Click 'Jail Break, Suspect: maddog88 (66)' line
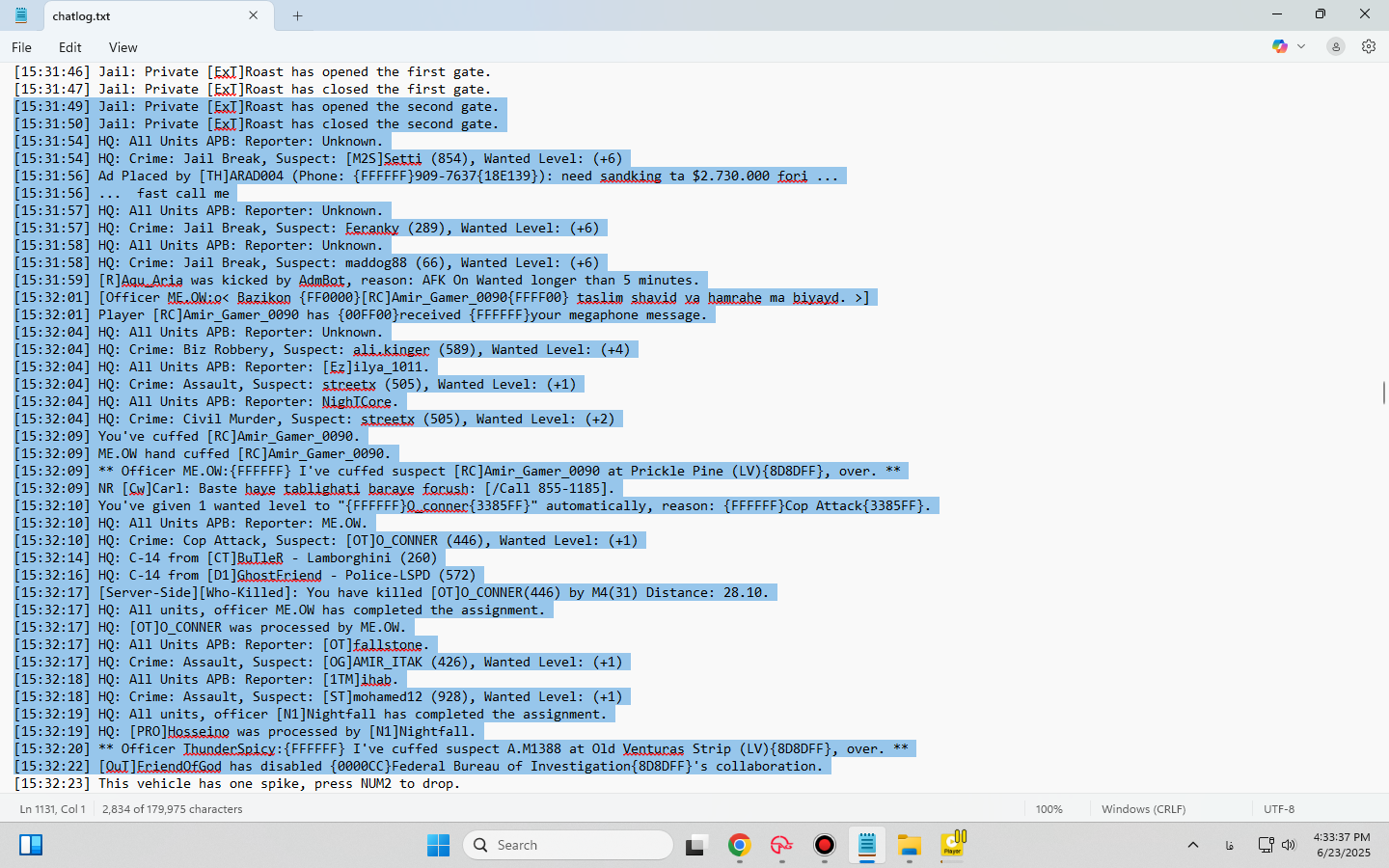This screenshot has width=1389, height=868. (307, 262)
